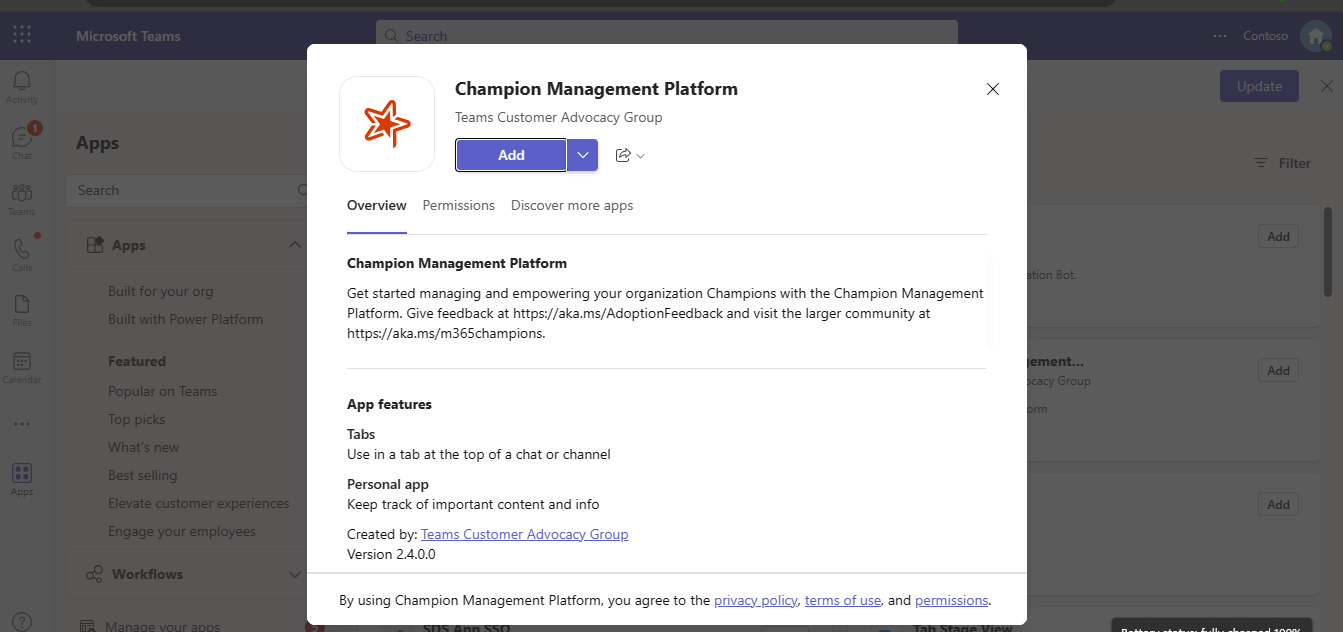Open the Activity feed icon
The width and height of the screenshot is (1343, 632).
pyautogui.click(x=21, y=80)
